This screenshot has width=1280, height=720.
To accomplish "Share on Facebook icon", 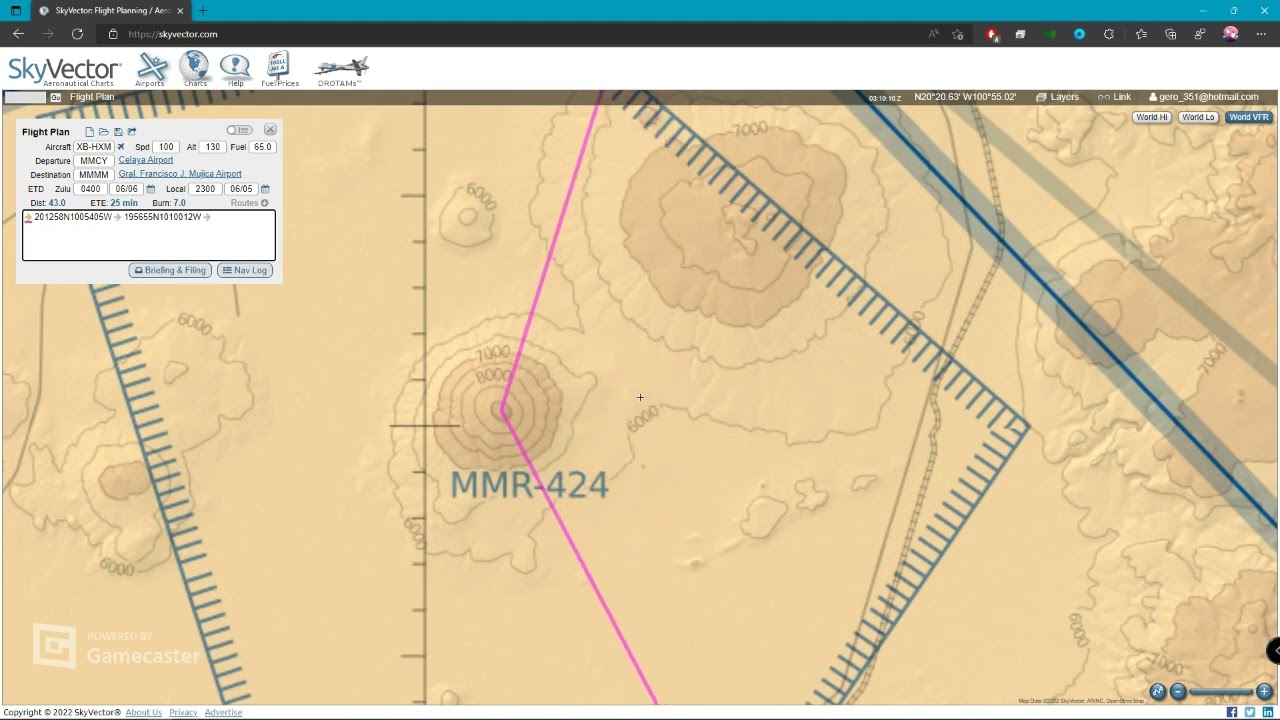I will 1232,712.
